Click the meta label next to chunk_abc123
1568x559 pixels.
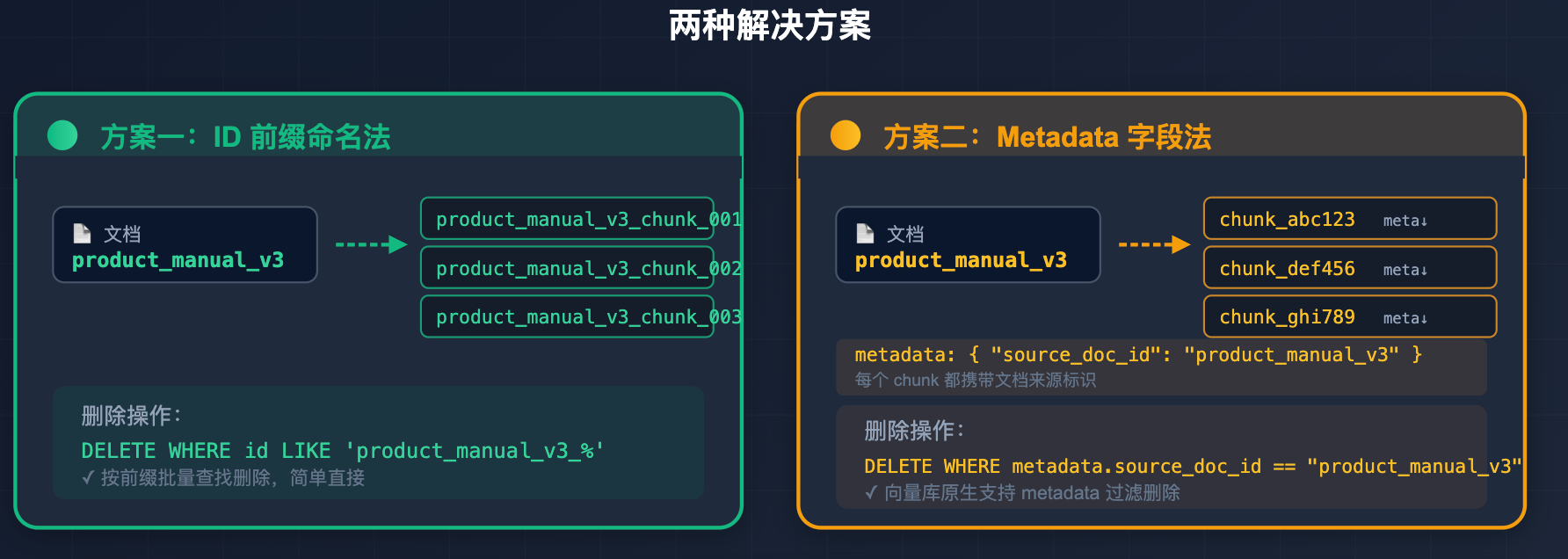coord(1405,221)
